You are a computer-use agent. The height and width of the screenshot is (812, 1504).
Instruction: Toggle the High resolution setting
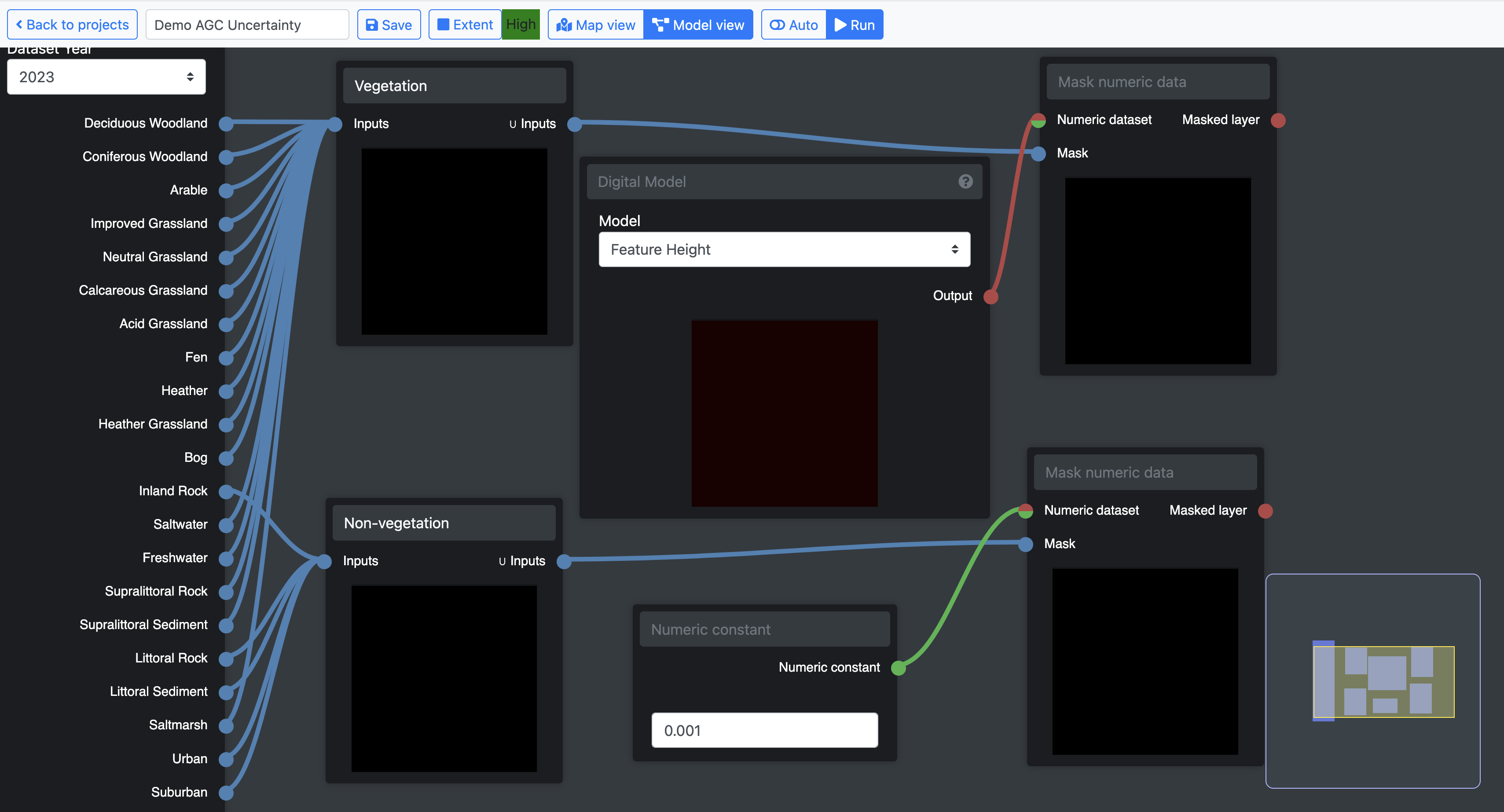point(520,25)
